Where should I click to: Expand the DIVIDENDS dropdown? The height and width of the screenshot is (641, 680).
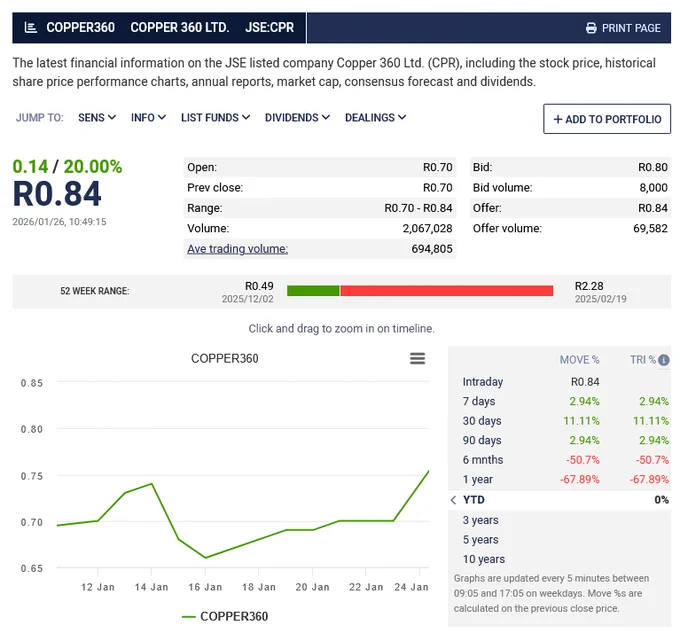[x=297, y=118]
